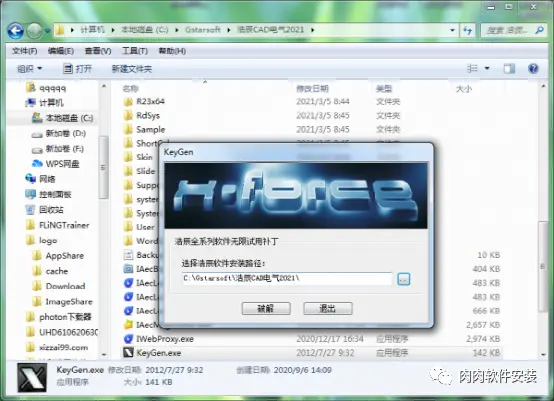Screen dimensions: 554x401
Task: Click the 破解 button in KeyGen dialog
Action: coord(266,308)
